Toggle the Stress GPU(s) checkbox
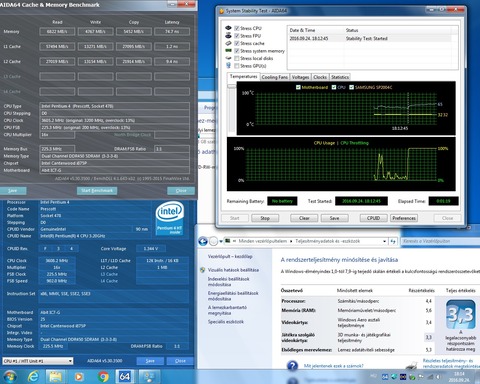480x384 pixels. 237,66
